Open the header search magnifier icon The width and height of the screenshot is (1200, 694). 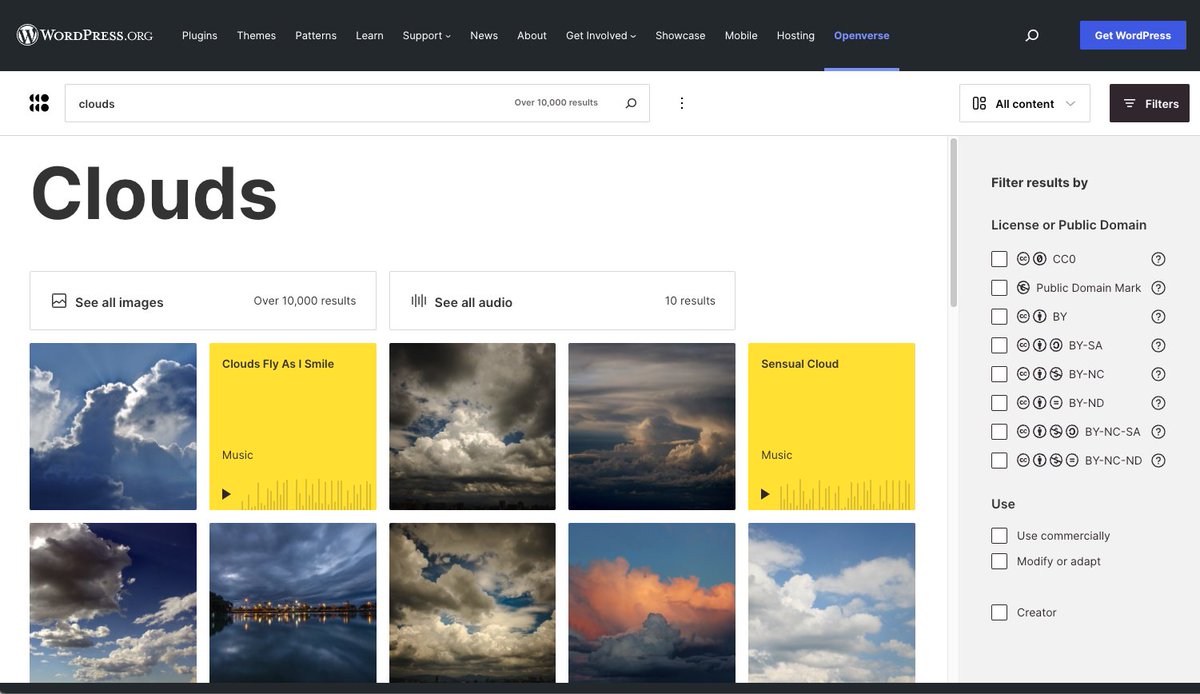pyautogui.click(x=1030, y=33)
